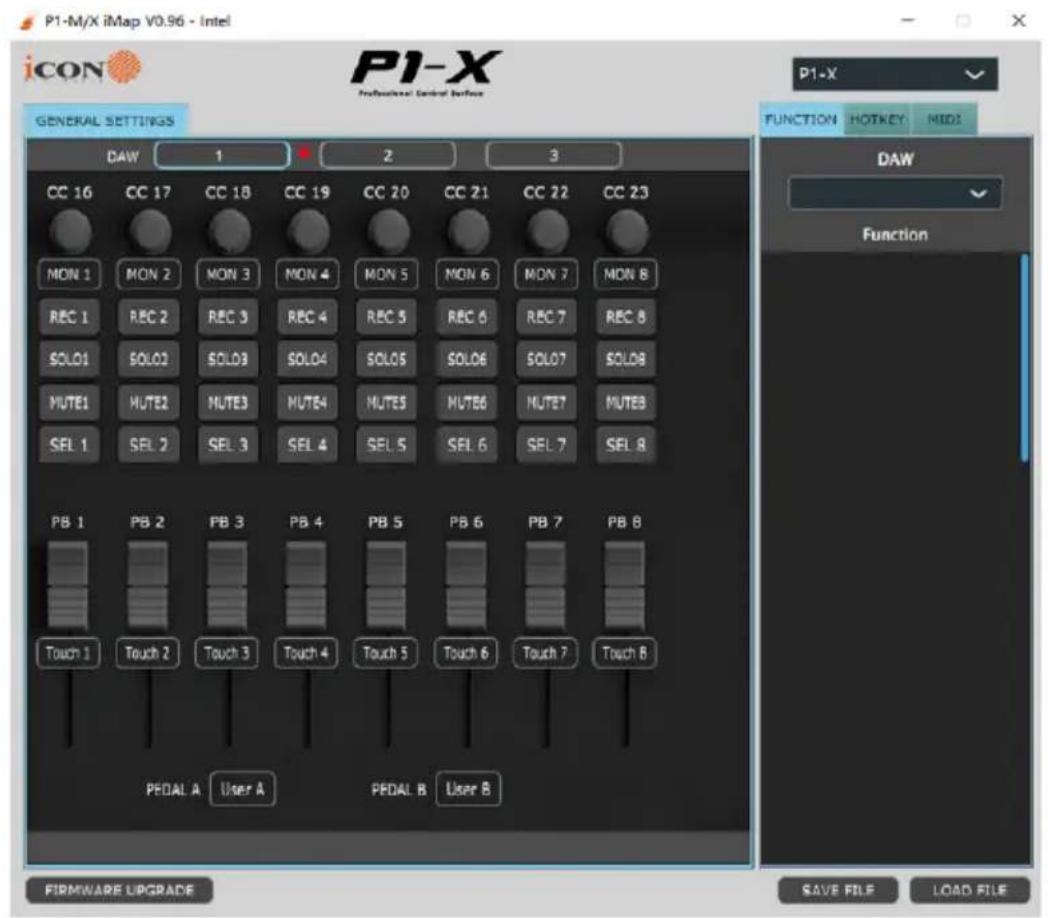Choose the REC 1 button
This screenshot has width=1048, height=918.
point(69,316)
